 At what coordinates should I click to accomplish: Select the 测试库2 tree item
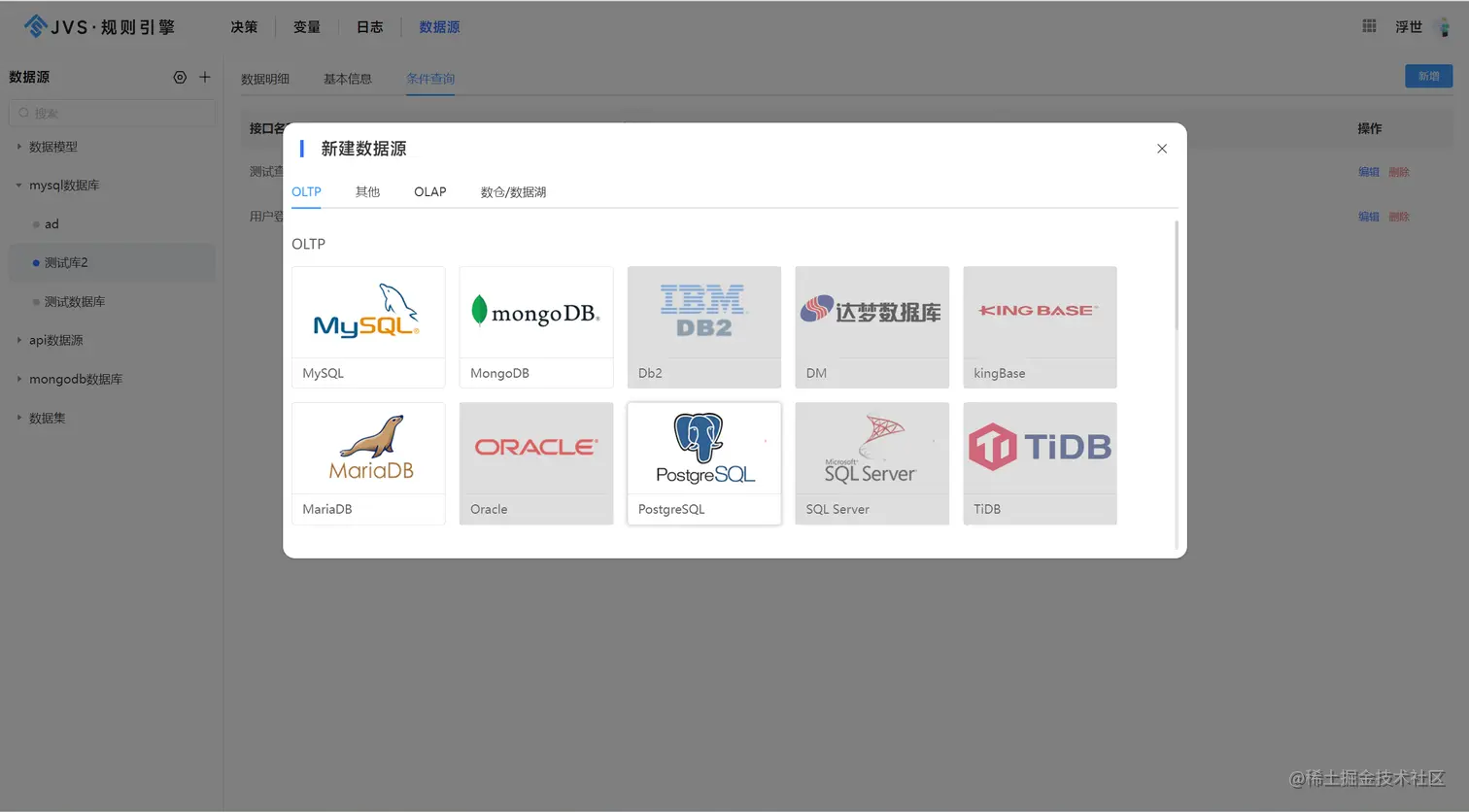[112, 263]
